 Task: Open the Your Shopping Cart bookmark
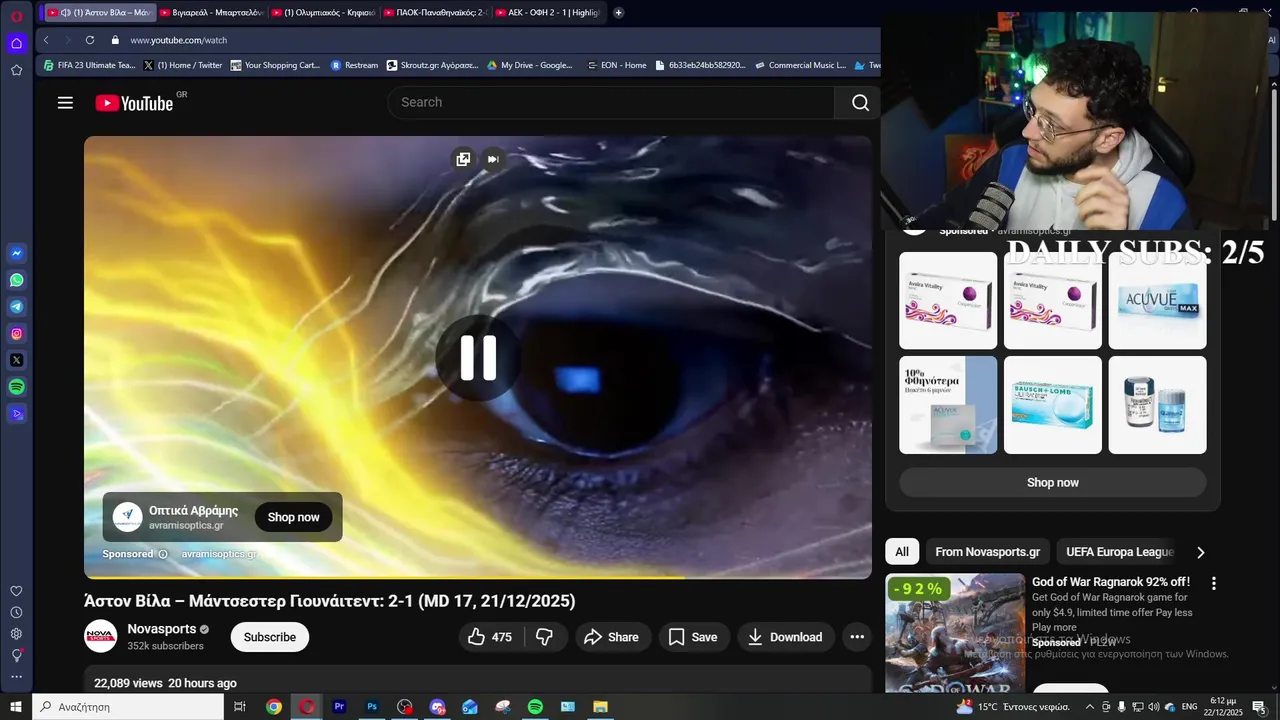(275, 65)
